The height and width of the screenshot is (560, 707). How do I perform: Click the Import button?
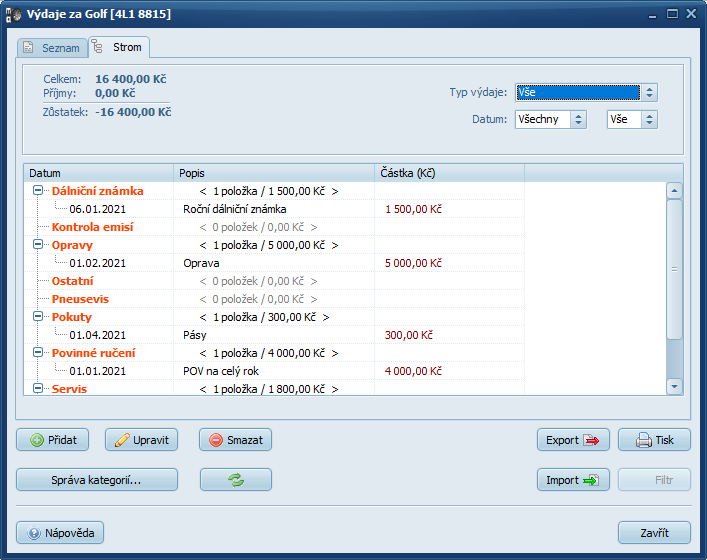(573, 480)
